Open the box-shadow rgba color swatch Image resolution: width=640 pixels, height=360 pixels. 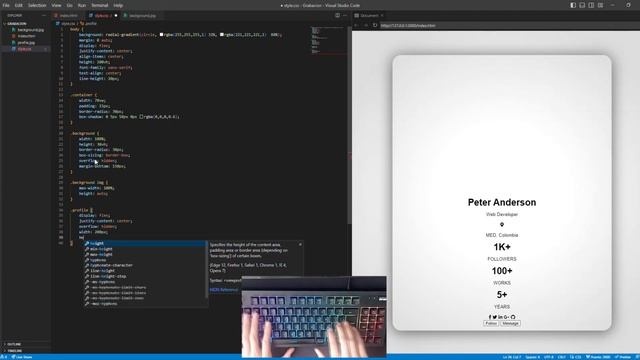[x=141, y=117]
